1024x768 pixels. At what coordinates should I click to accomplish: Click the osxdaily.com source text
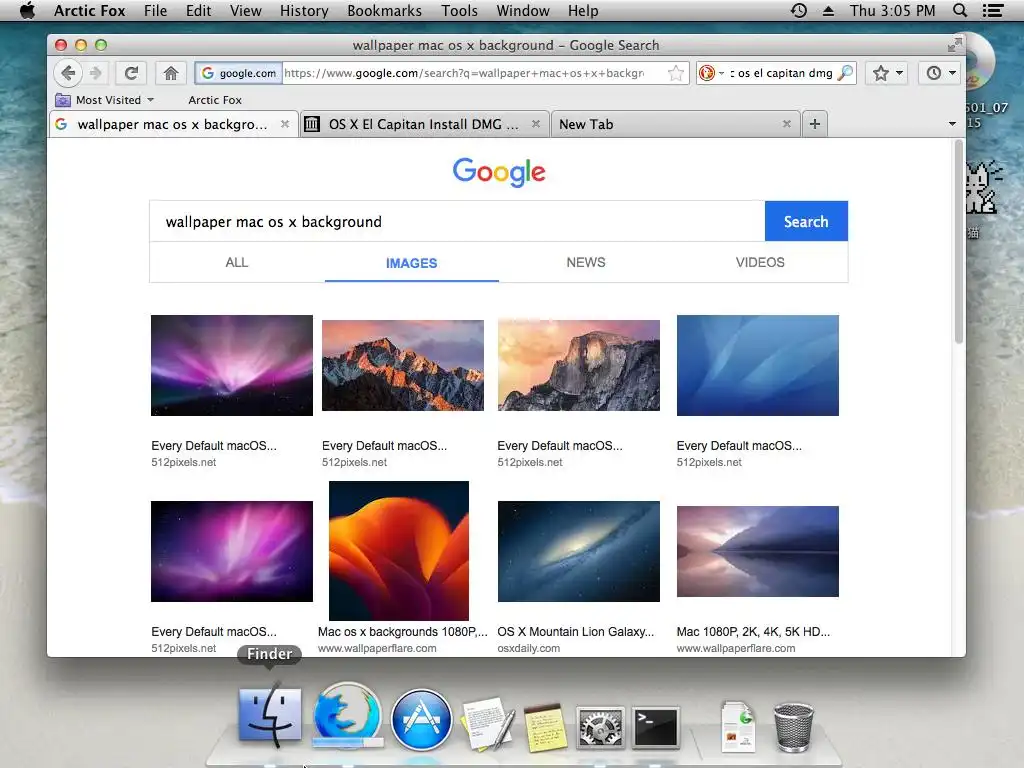point(528,648)
